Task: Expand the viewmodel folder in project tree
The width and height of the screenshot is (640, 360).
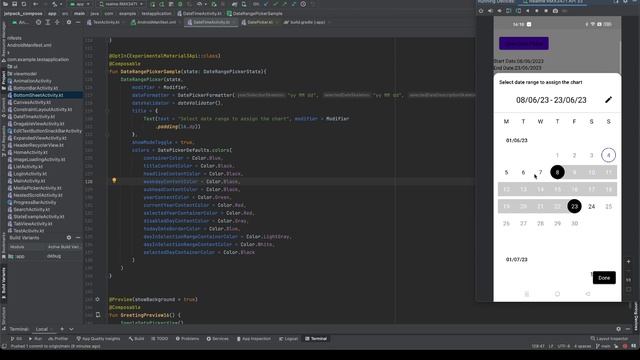Action: 25,74
